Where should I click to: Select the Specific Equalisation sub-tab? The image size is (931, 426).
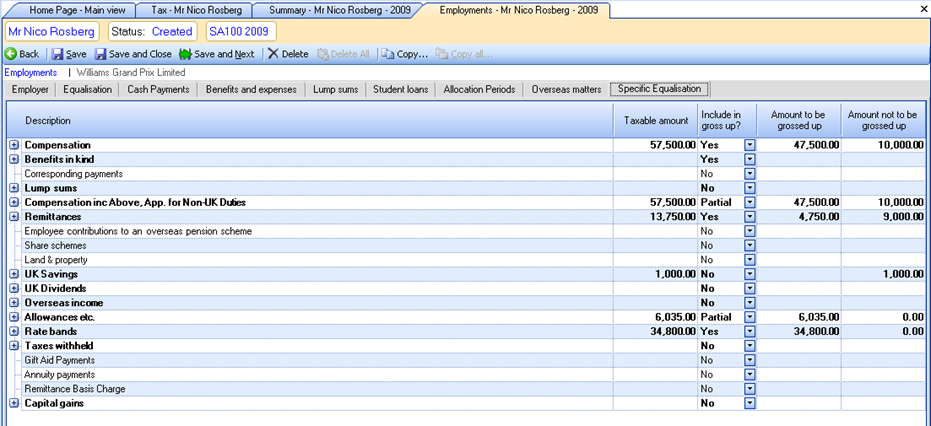660,89
